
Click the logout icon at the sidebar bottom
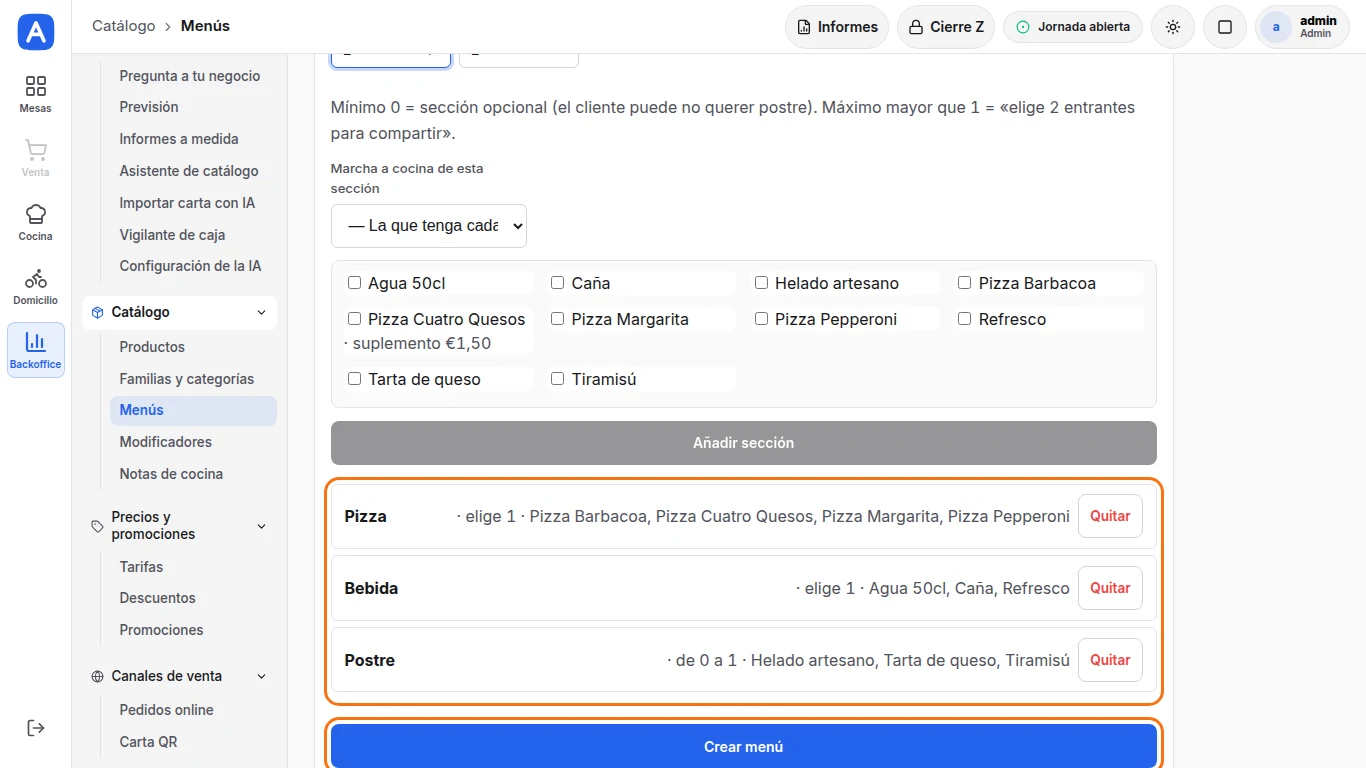(36, 727)
